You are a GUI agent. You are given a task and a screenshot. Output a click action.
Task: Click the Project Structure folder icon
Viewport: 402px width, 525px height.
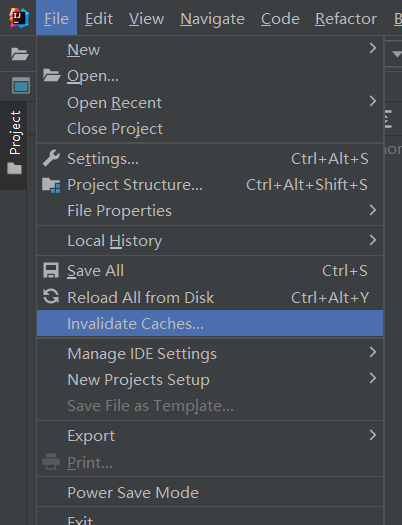click(x=51, y=185)
